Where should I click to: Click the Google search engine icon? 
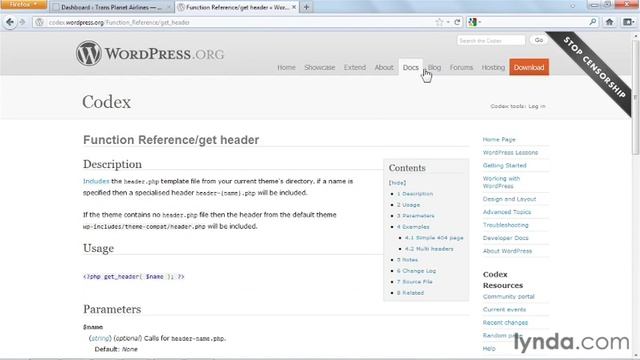472,22
